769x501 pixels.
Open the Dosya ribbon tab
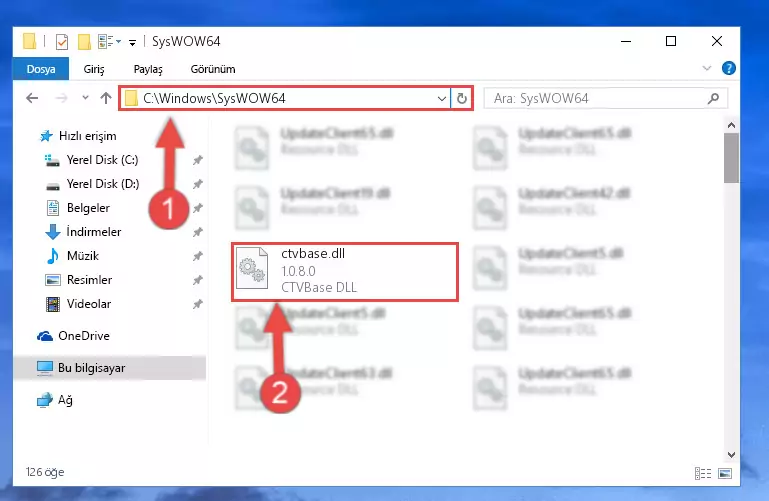(41, 69)
